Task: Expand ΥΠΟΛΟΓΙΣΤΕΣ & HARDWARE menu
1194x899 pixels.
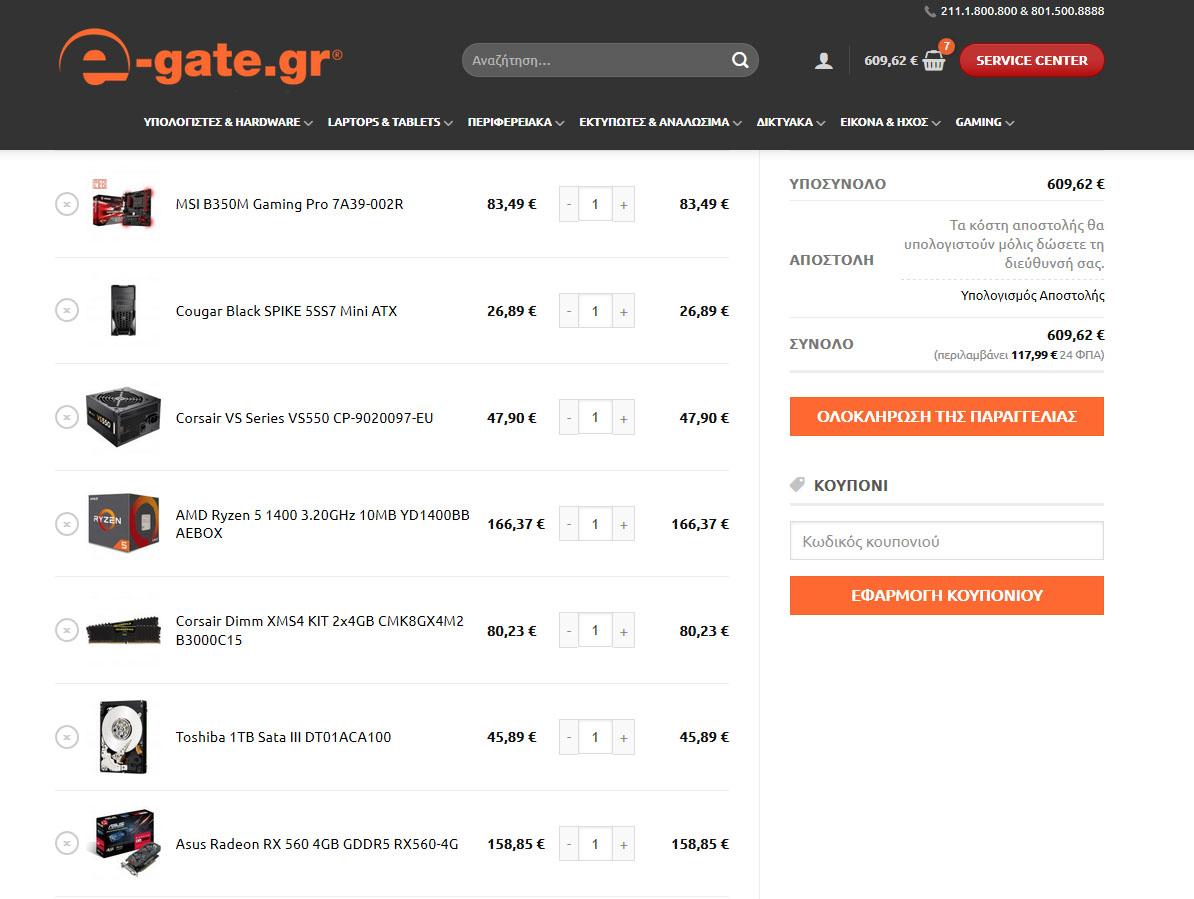Action: [228, 122]
